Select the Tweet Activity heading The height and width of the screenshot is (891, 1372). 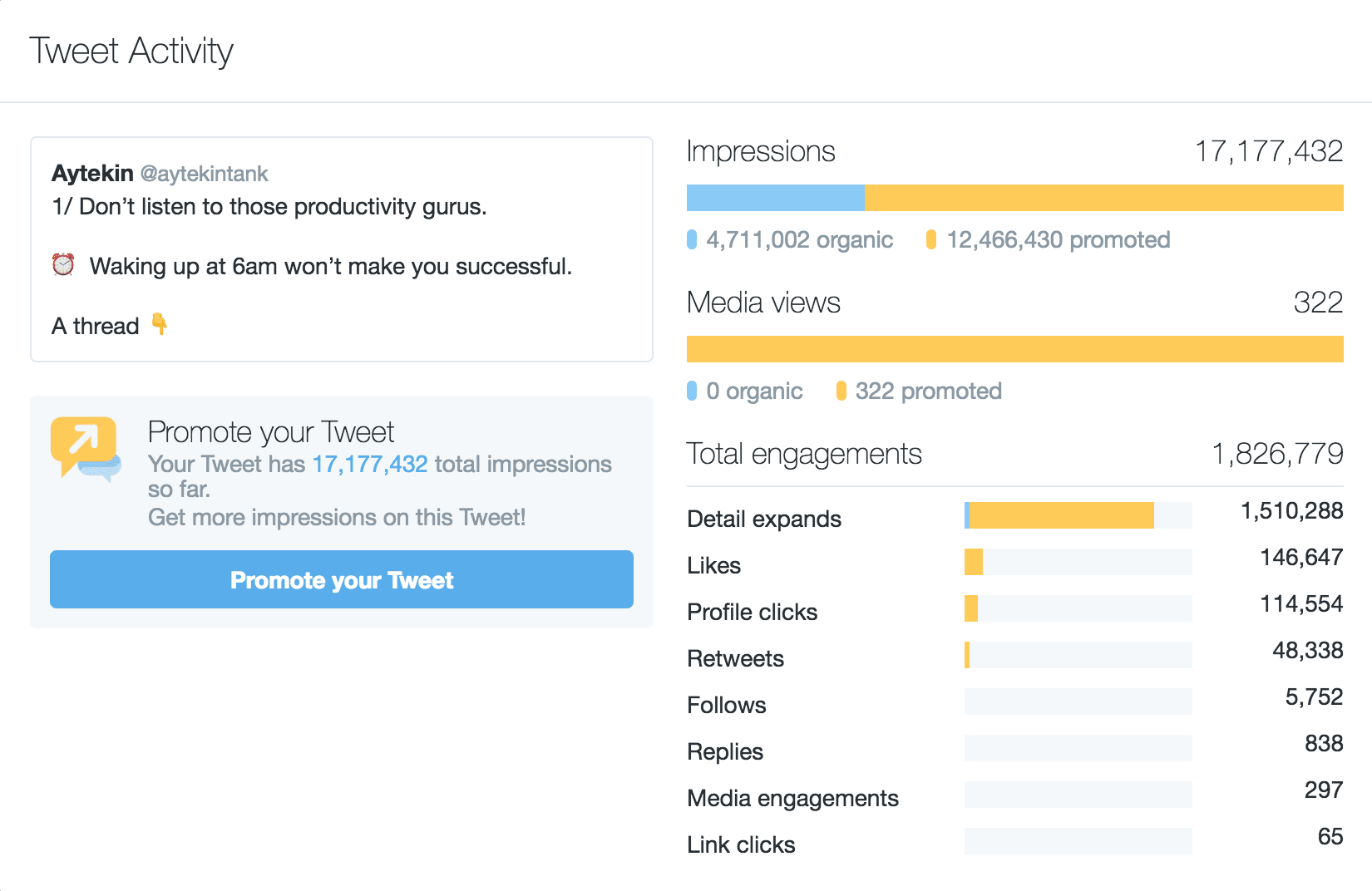tap(131, 51)
